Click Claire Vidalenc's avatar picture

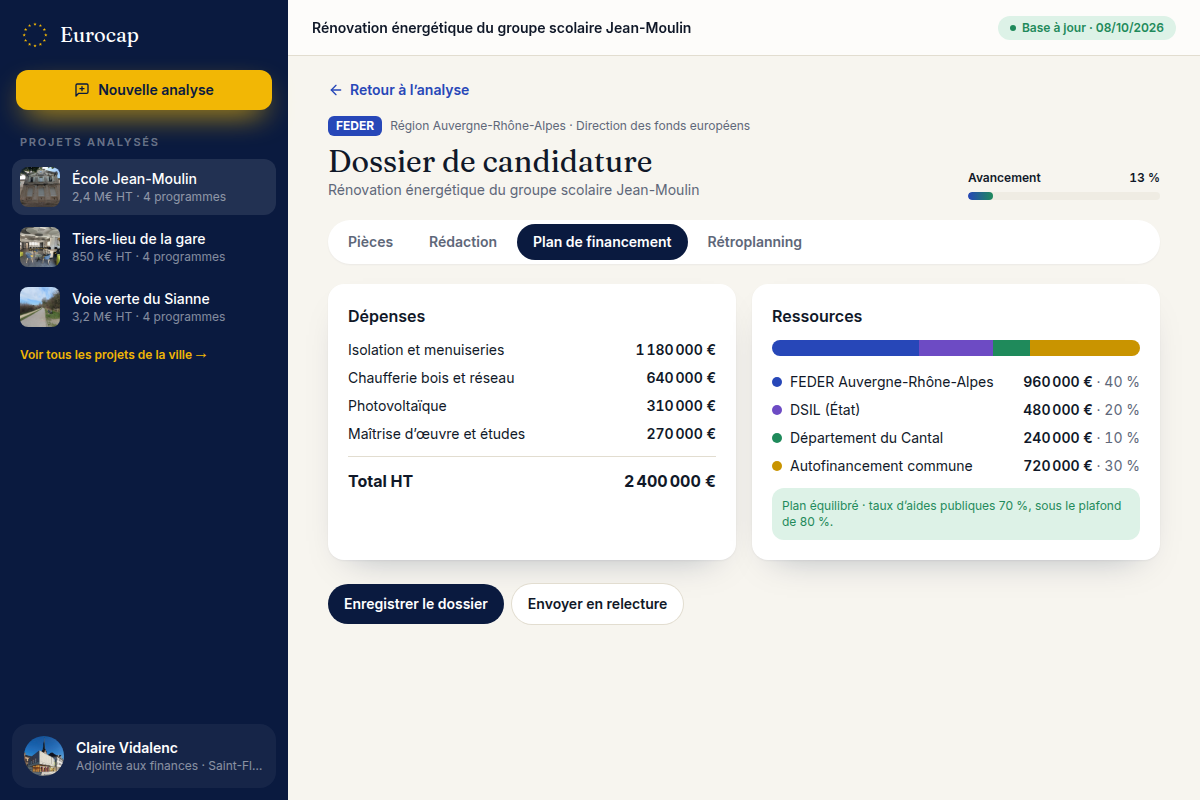click(x=44, y=756)
